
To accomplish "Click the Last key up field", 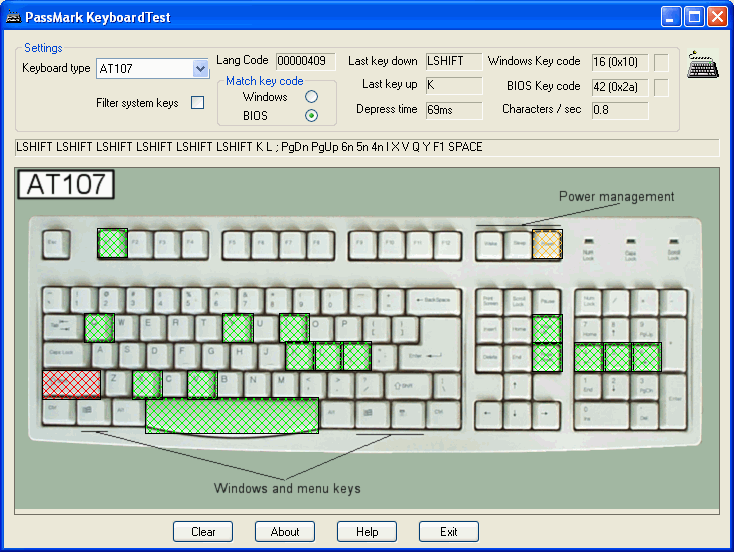I will pyautogui.click(x=454, y=85).
